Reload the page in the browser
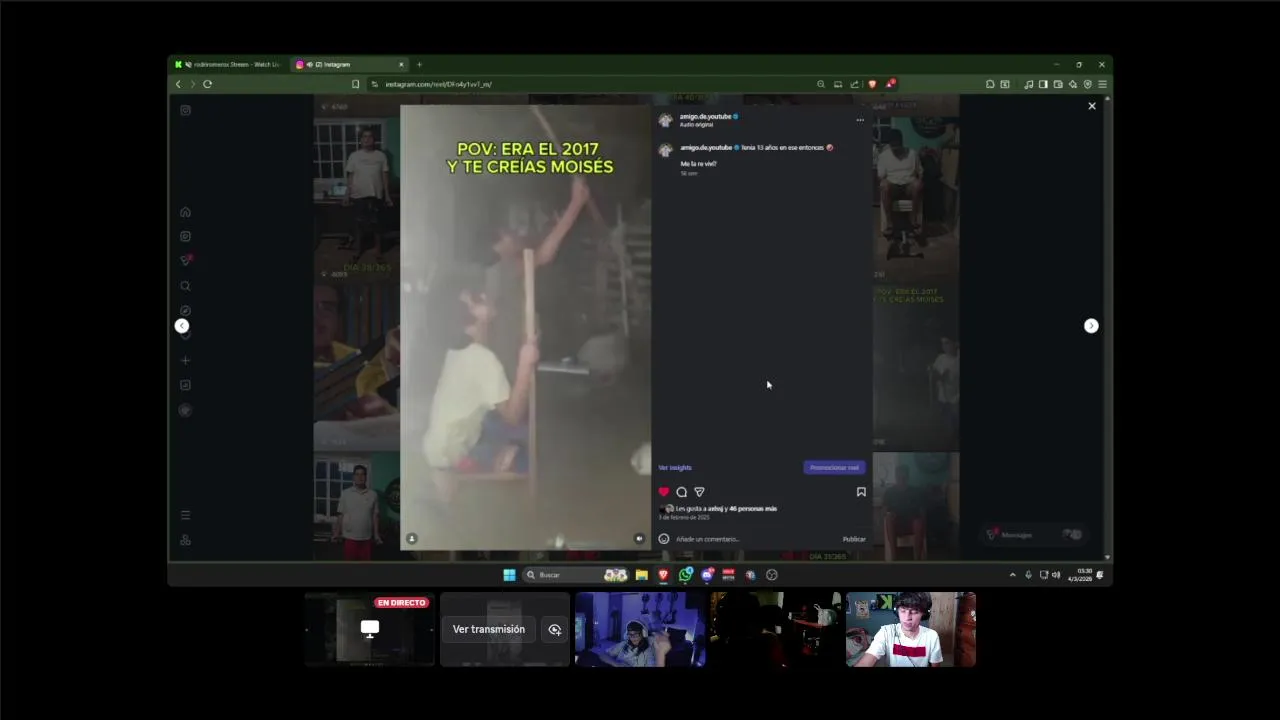Image resolution: width=1280 pixels, height=720 pixels. pyautogui.click(x=207, y=84)
